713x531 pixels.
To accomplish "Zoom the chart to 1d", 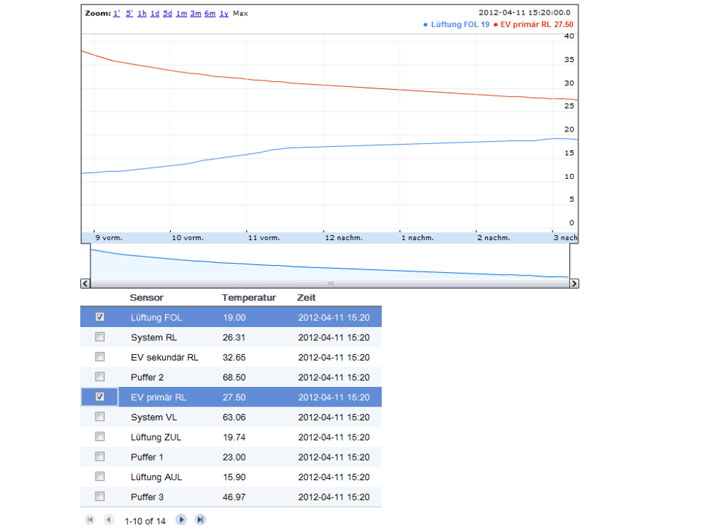I will click(155, 14).
